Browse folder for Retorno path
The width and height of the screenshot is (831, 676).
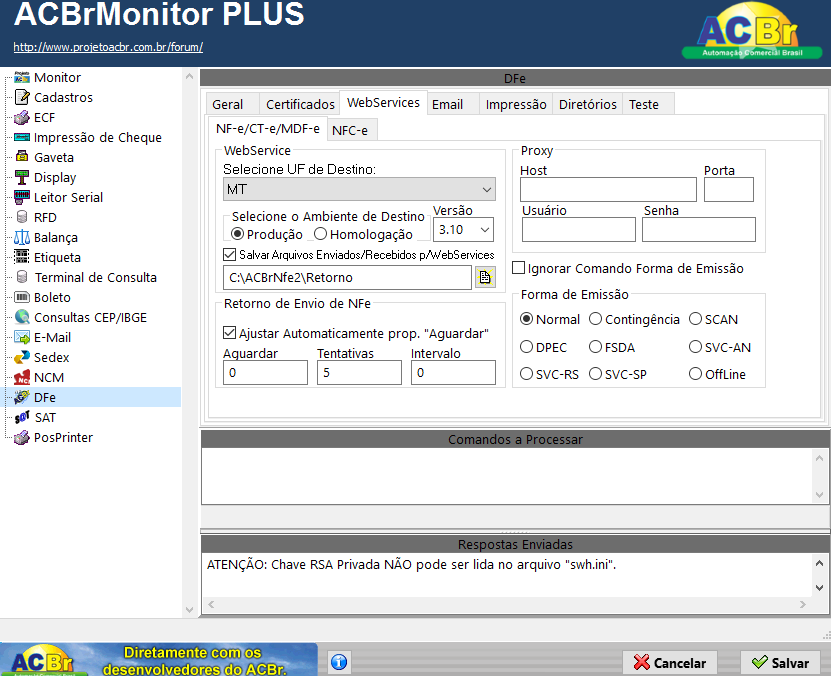(x=485, y=278)
